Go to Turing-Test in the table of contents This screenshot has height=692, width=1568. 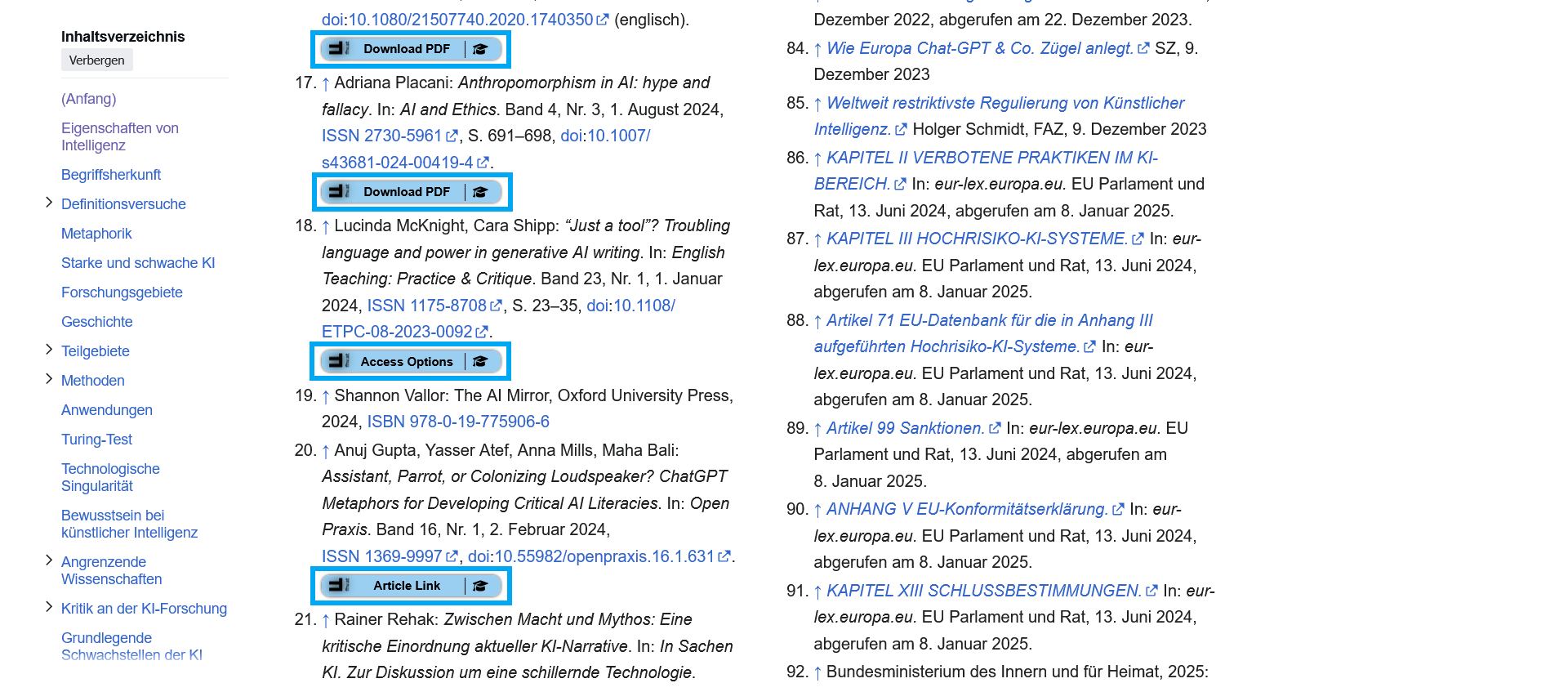[96, 440]
